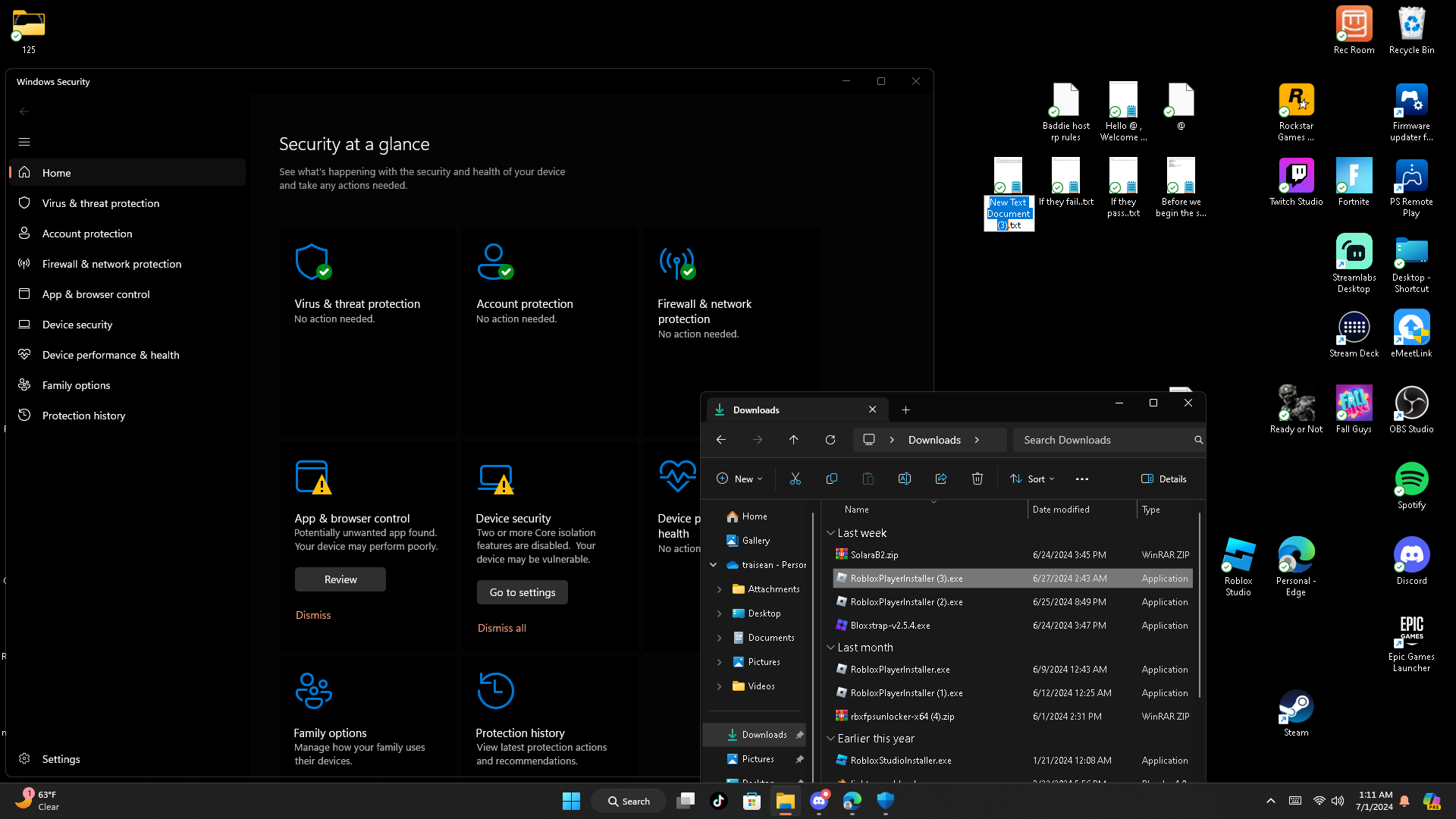The image size is (1456, 819).
Task: Collapse the Last week file group
Action: tap(830, 533)
